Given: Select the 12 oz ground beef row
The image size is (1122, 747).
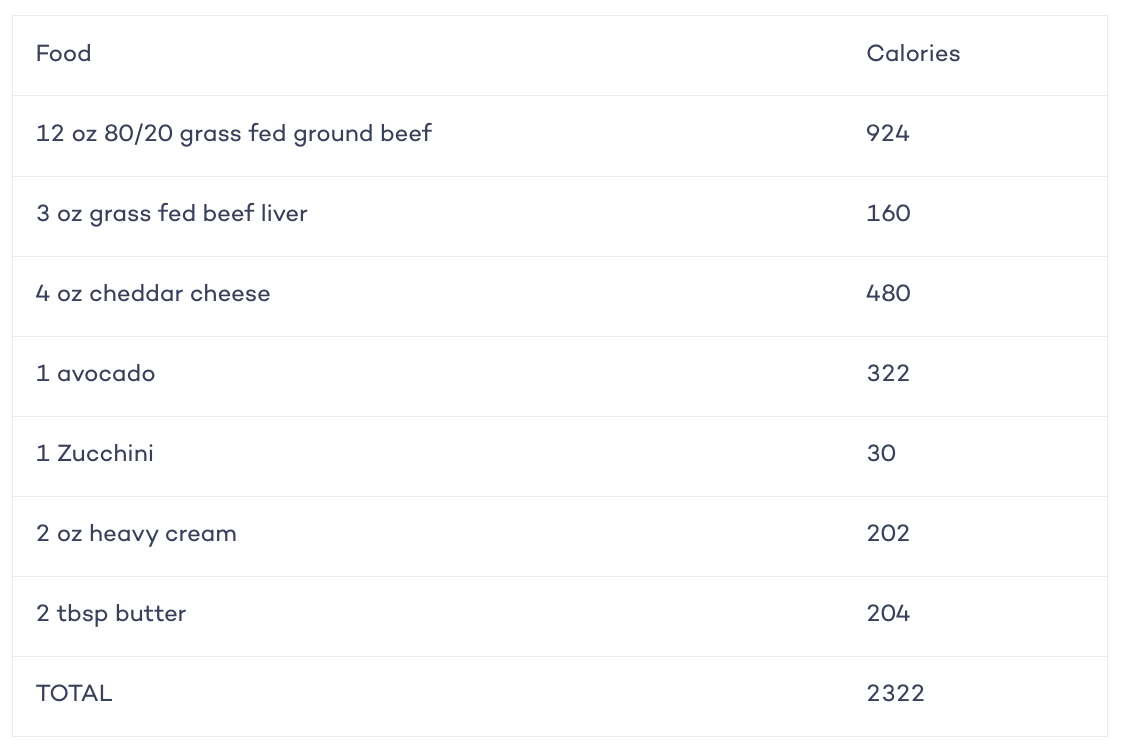Looking at the screenshot, I should [x=560, y=136].
